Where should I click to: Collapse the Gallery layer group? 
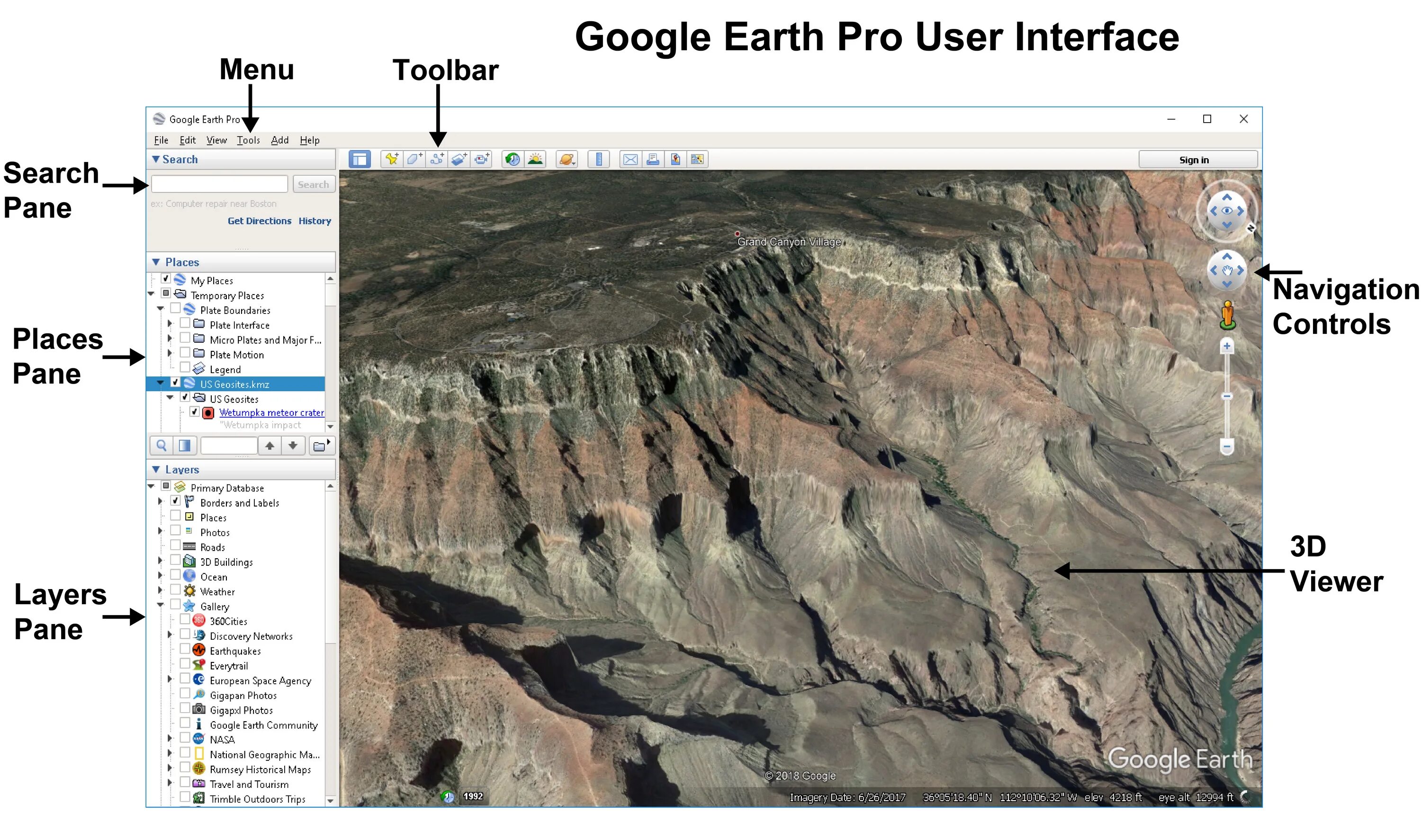(160, 605)
